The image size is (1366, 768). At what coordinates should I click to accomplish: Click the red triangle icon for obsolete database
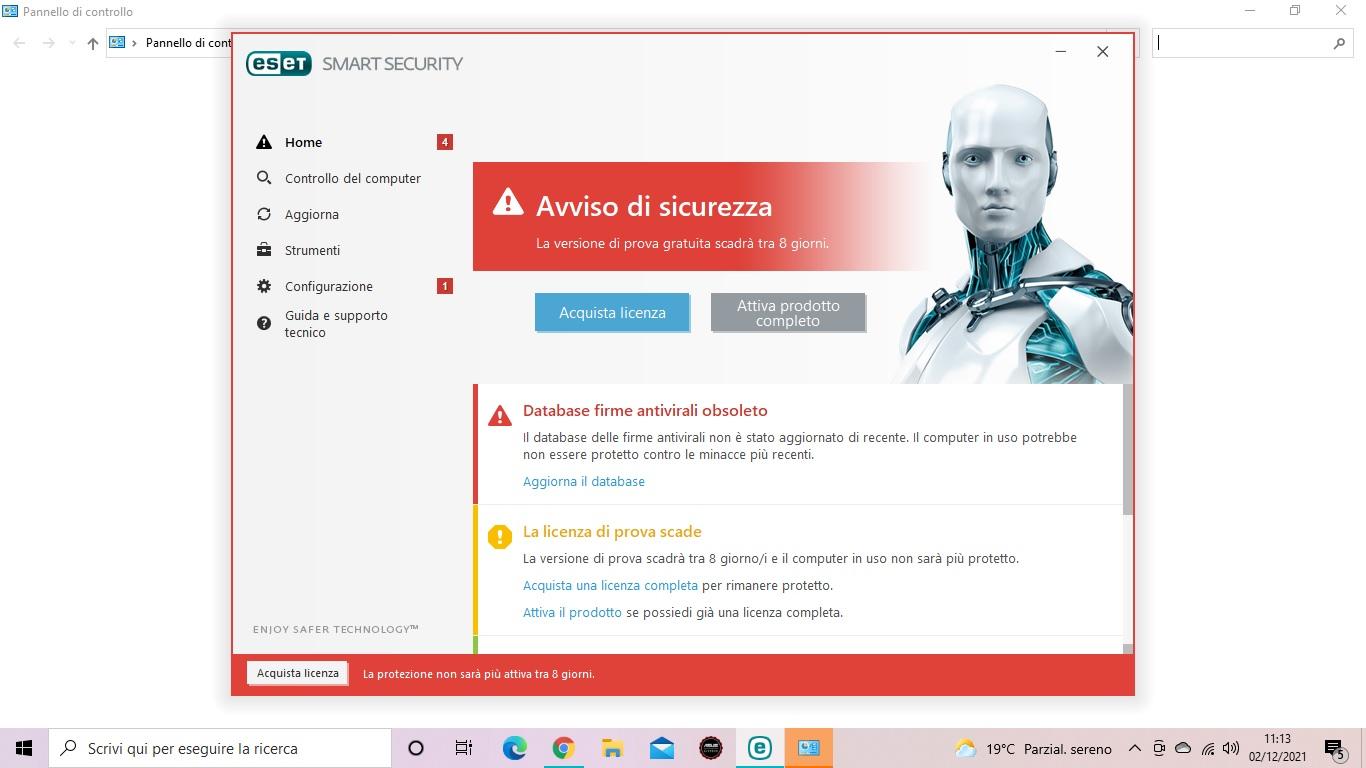500,416
